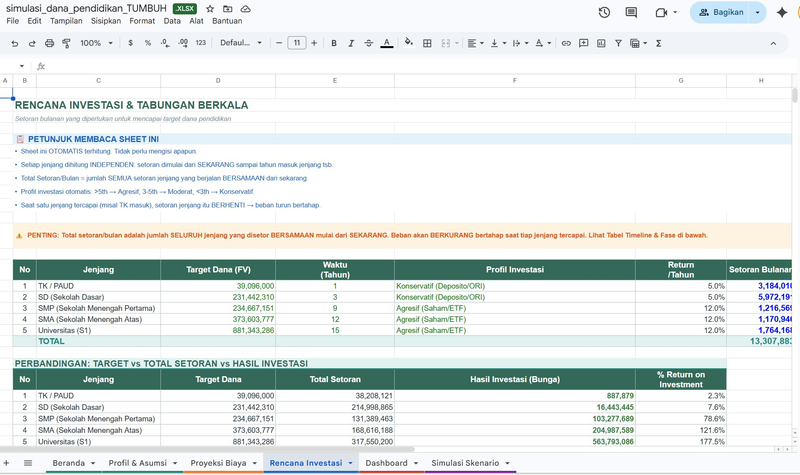Click the Gemini sparkle icon
This screenshot has height=475, width=800.
782,12
